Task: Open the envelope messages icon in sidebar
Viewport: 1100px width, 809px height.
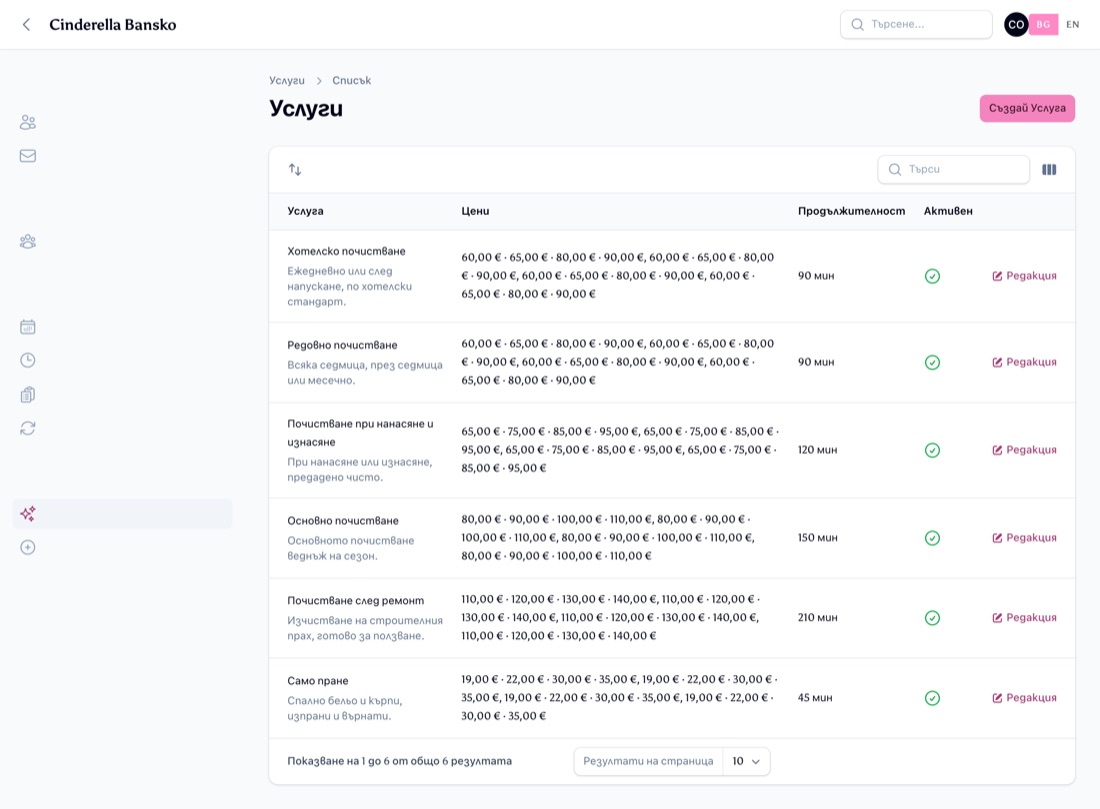Action: pos(28,156)
